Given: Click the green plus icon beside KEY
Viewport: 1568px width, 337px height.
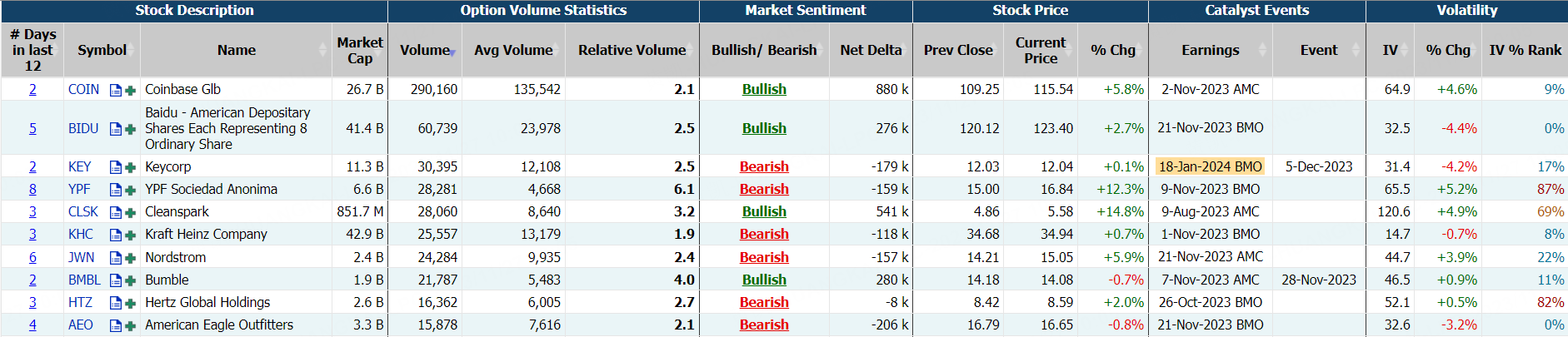Looking at the screenshot, I should [x=130, y=168].
